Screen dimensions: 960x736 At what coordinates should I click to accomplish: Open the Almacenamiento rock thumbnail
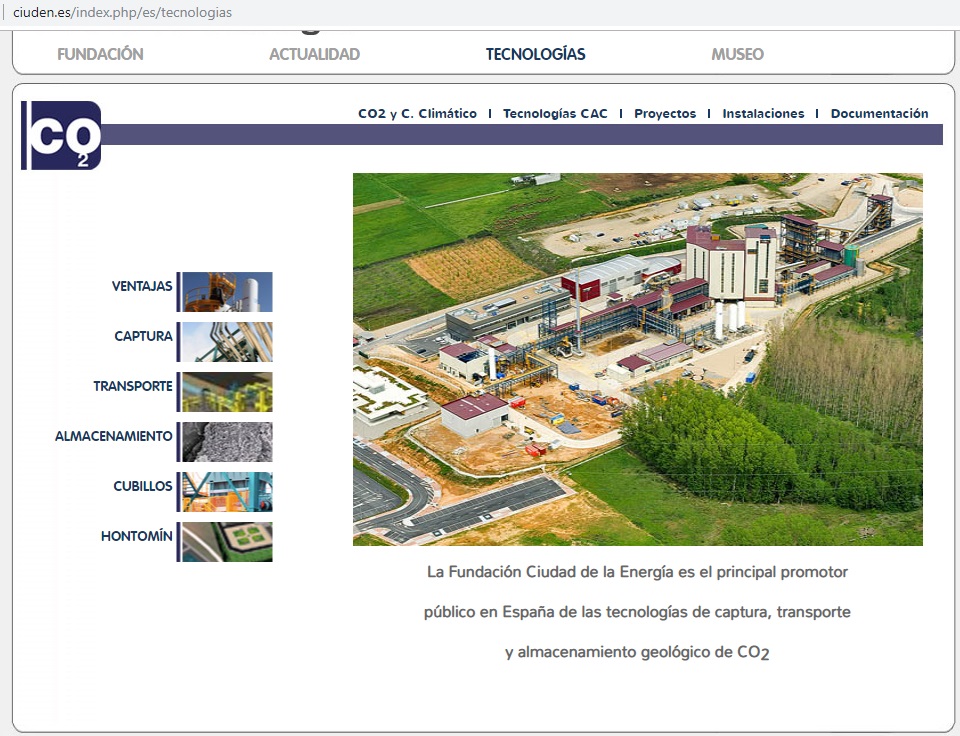point(227,441)
